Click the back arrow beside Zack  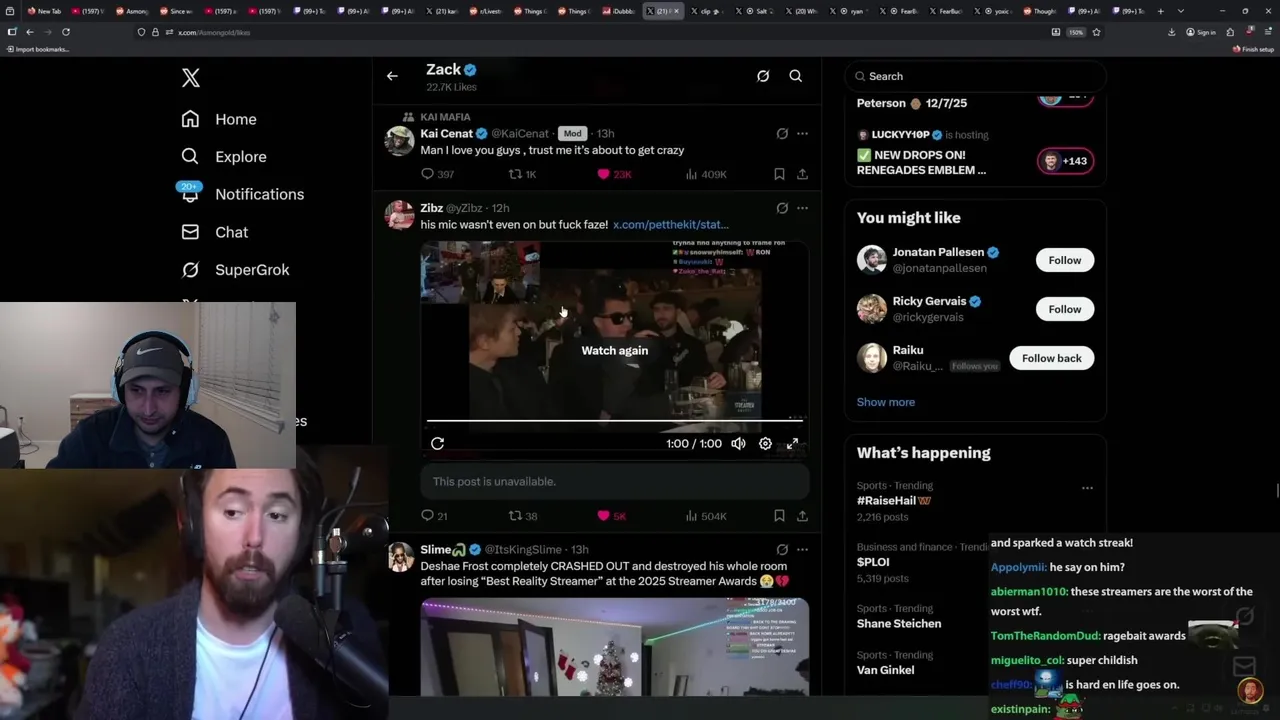(x=392, y=76)
